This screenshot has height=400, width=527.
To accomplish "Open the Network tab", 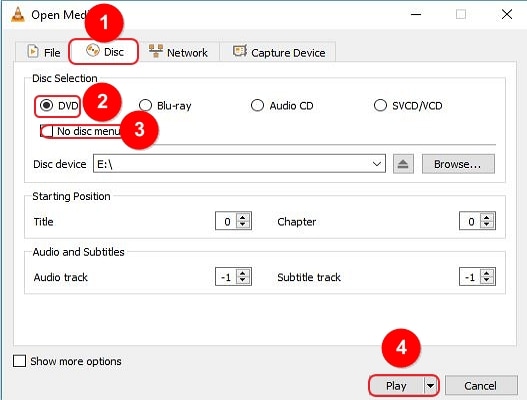I will click(x=178, y=52).
